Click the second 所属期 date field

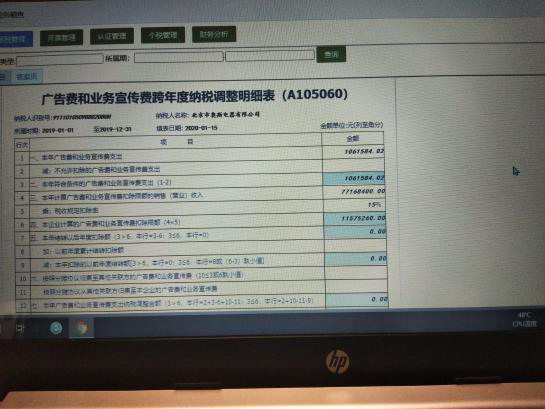pyautogui.click(x=270, y=55)
